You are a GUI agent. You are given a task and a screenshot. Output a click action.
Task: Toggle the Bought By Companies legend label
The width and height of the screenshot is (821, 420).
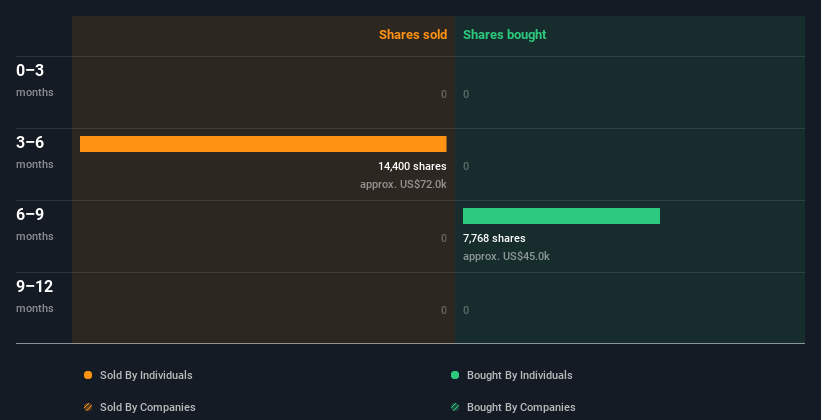point(521,407)
